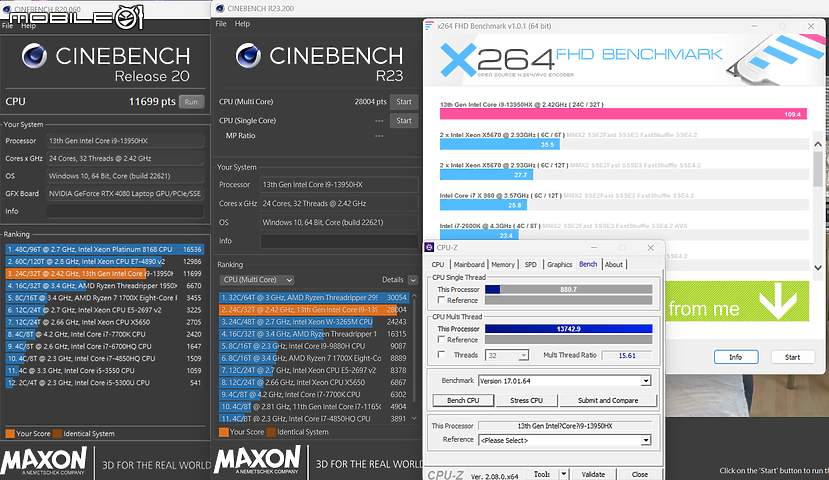Click the Stress CPU button

526,400
